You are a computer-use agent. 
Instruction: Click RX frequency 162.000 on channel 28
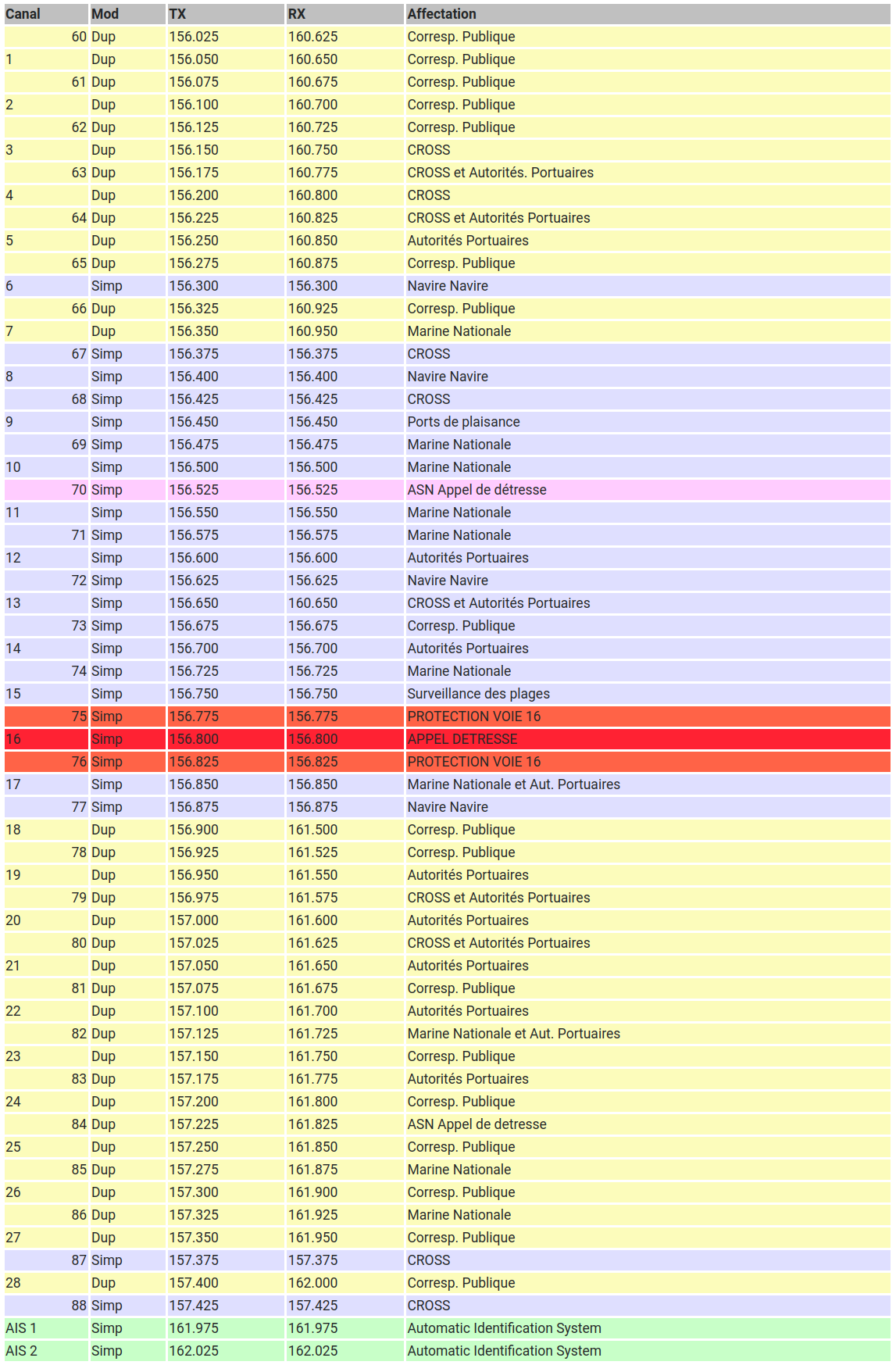pyautogui.click(x=344, y=1283)
